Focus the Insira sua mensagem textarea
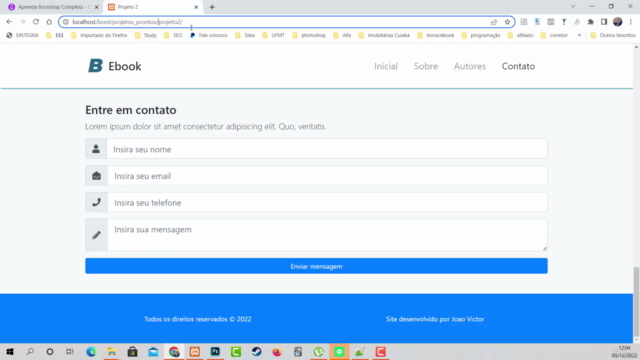Screen dimensions: 640x360 pos(327,235)
